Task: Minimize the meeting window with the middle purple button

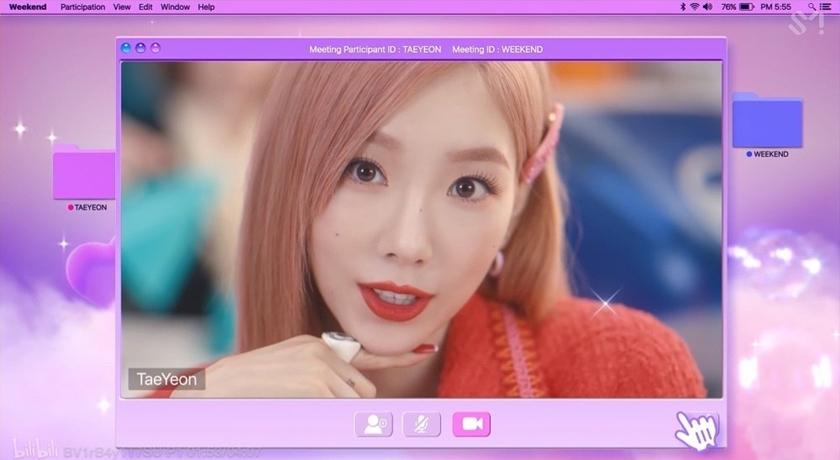Action: tap(140, 48)
